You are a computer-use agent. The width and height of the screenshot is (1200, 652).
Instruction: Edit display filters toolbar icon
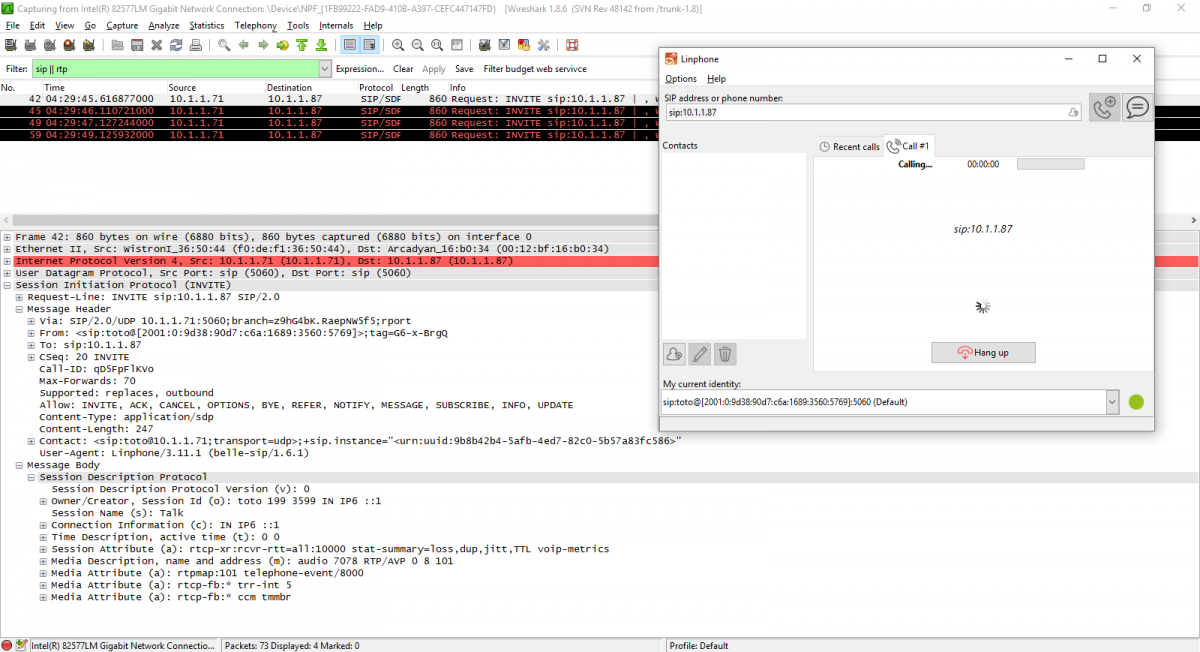504,45
